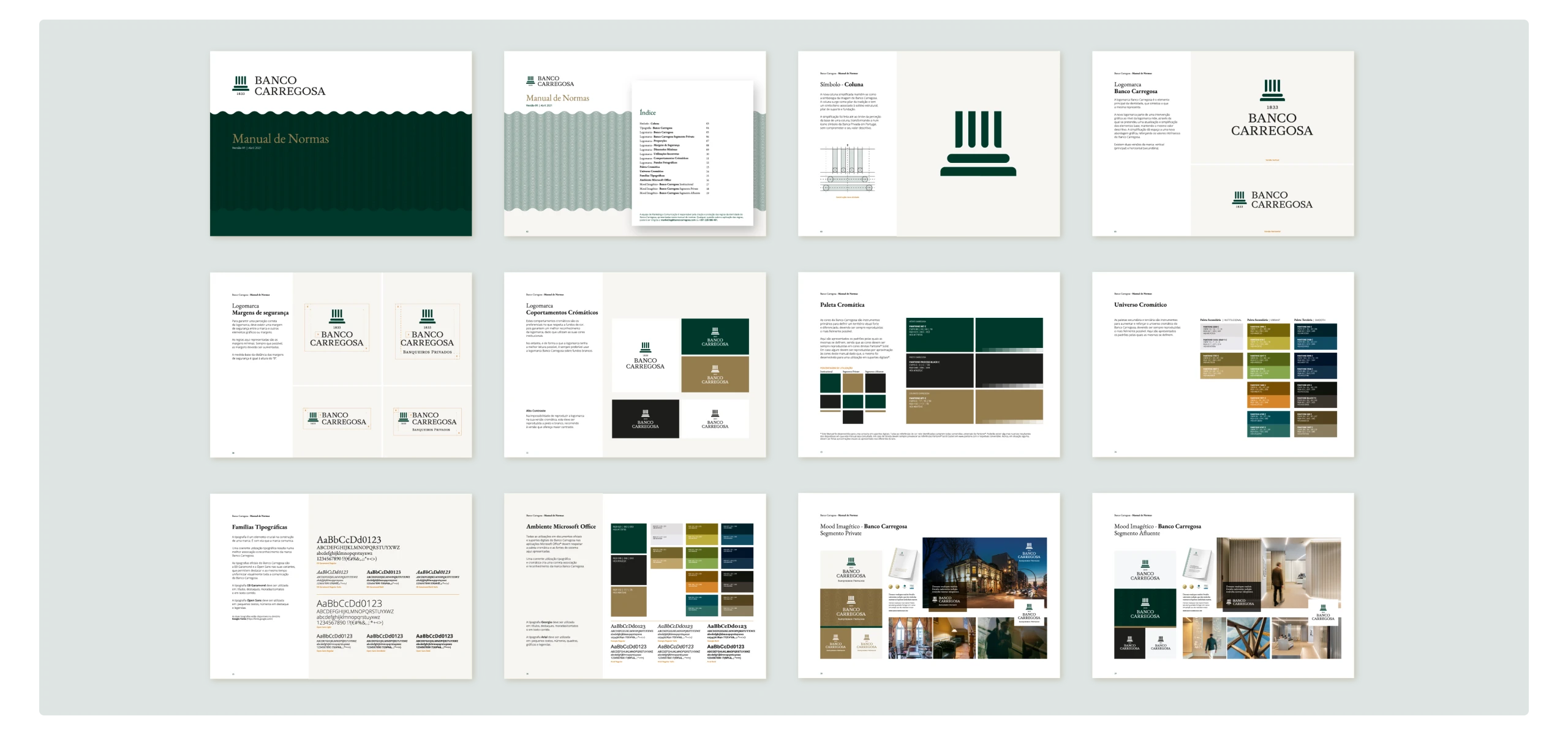This screenshot has width=1568, height=735.
Task: Click the logo on the gold background tile
Action: click(715, 374)
